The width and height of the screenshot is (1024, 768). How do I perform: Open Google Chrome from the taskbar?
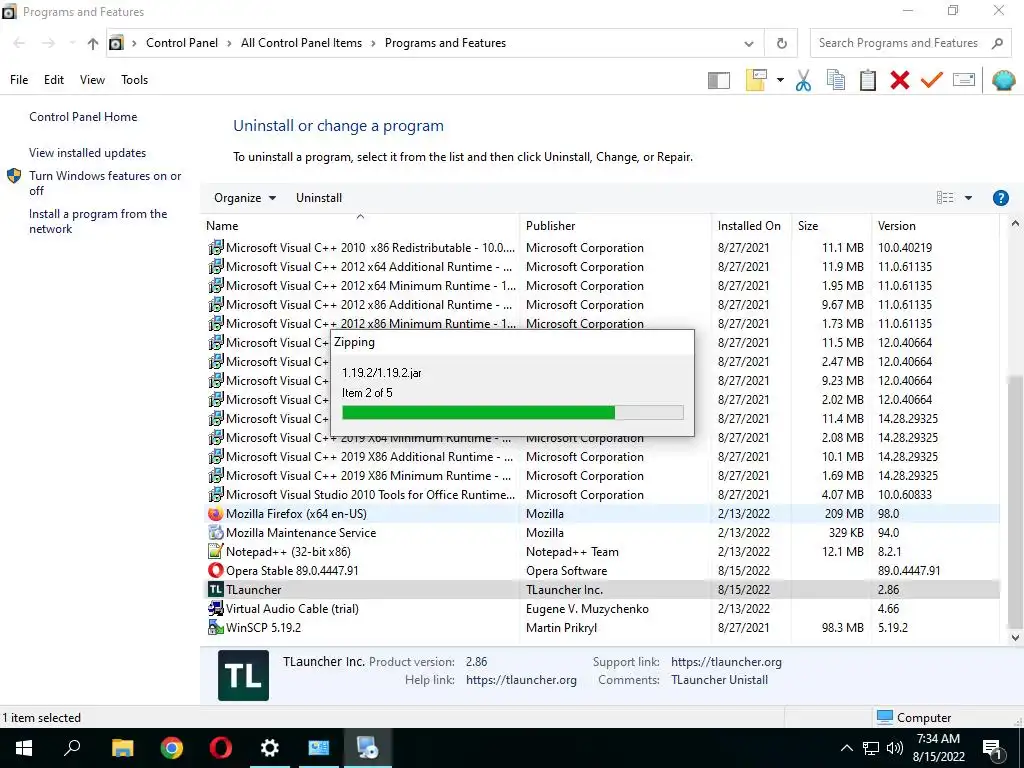(172, 748)
